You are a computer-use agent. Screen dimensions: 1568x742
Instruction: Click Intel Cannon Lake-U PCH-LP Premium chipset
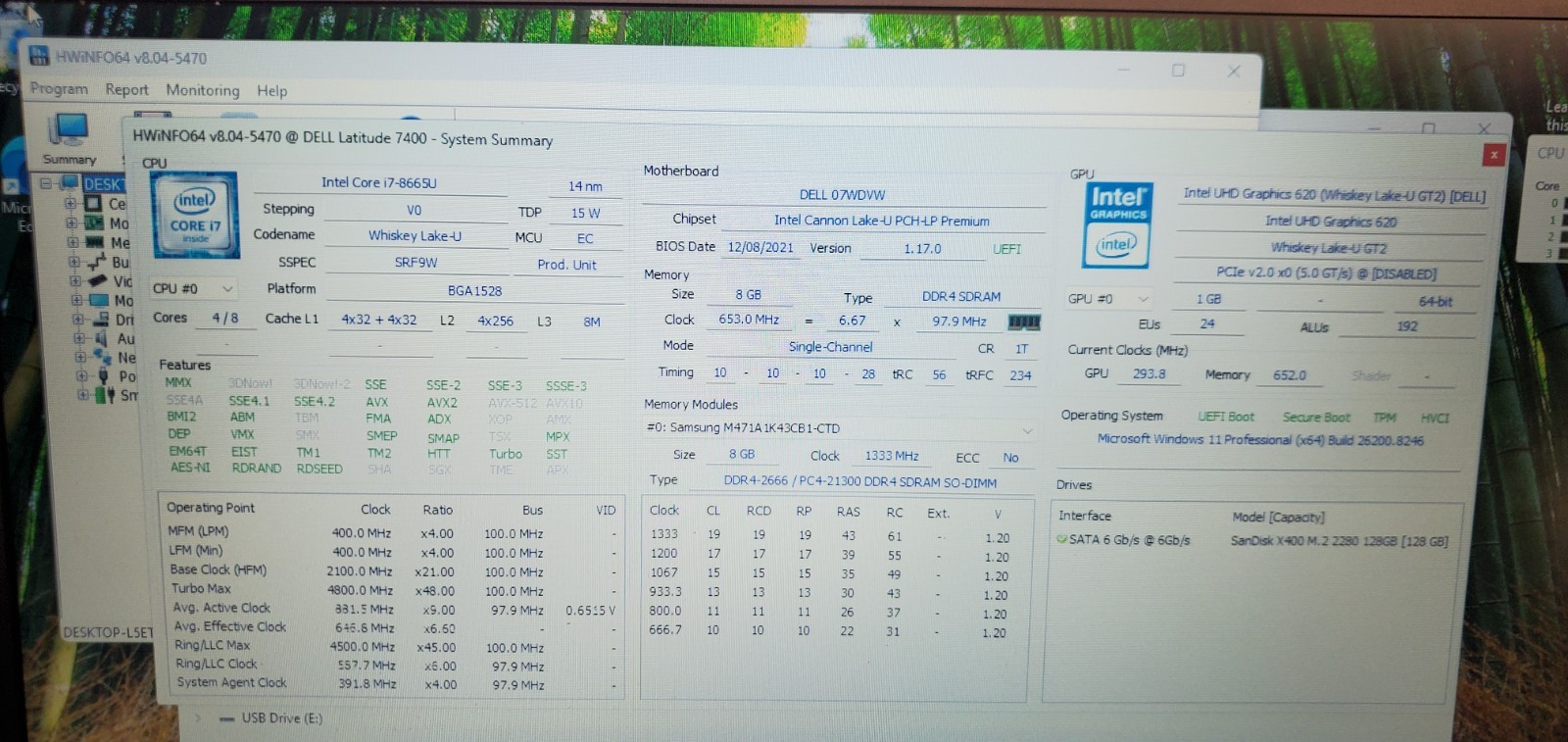[881, 221]
